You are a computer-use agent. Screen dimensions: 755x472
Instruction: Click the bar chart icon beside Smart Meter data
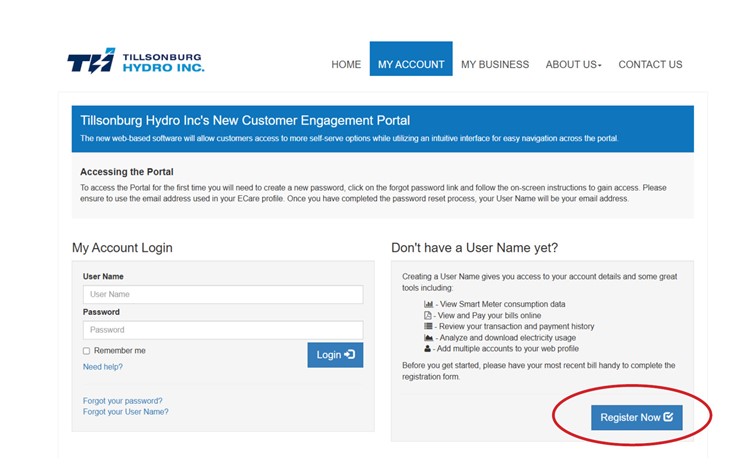click(428, 304)
